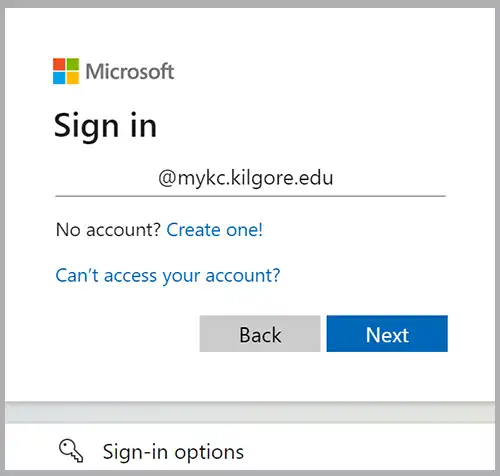Viewport: 500px width, 476px height.
Task: Click the Microsoft wordmark text
Action: (130, 71)
